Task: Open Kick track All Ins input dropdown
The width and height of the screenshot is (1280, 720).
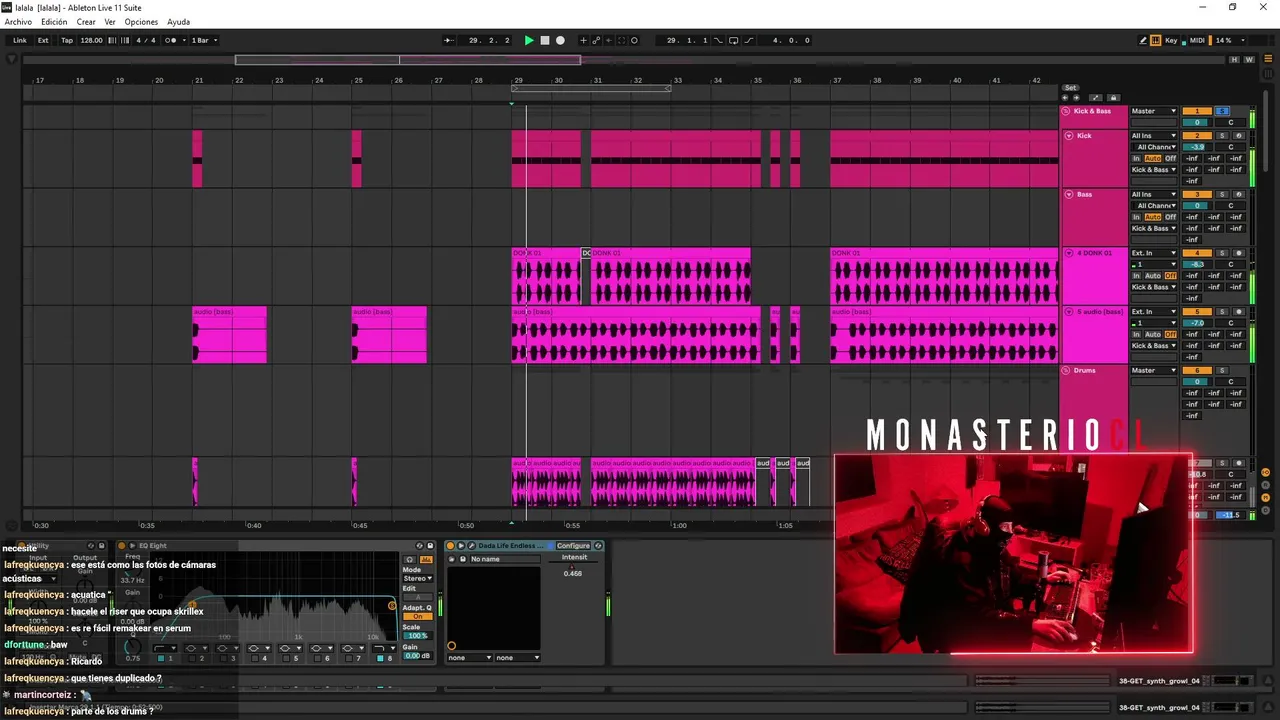Action: tap(1154, 135)
